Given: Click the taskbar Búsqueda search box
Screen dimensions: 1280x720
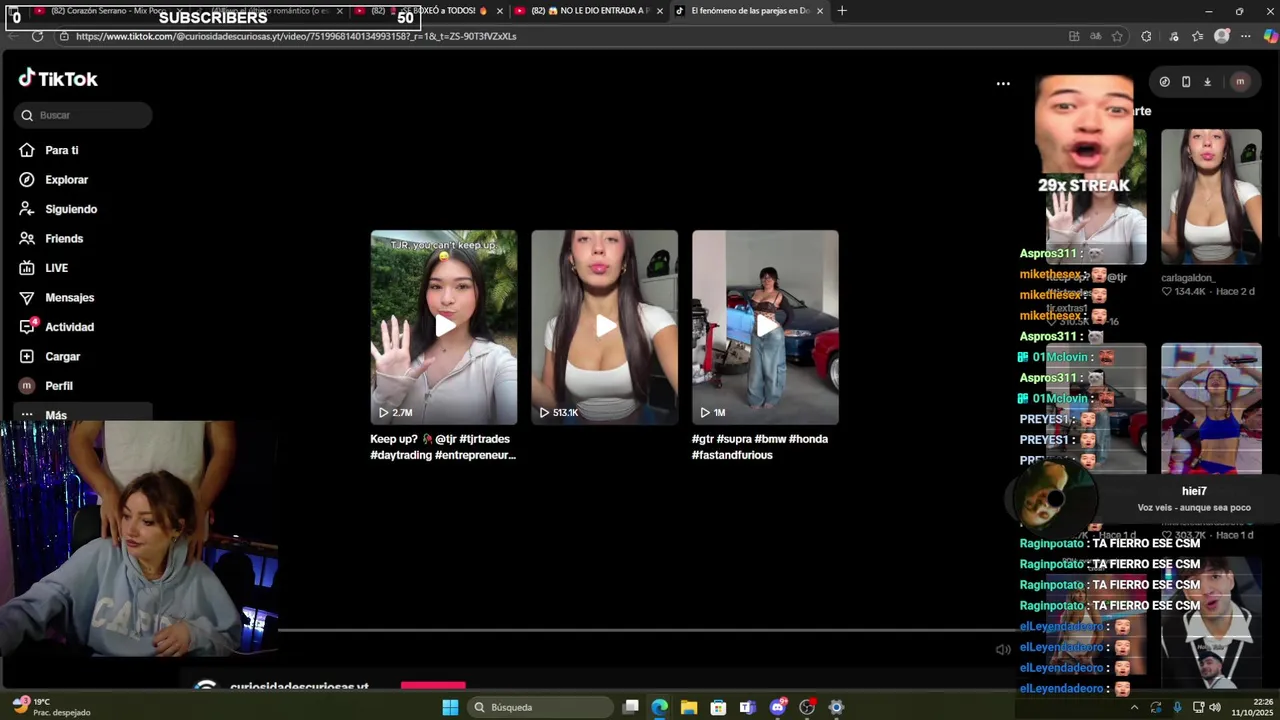Looking at the screenshot, I should click(539, 707).
